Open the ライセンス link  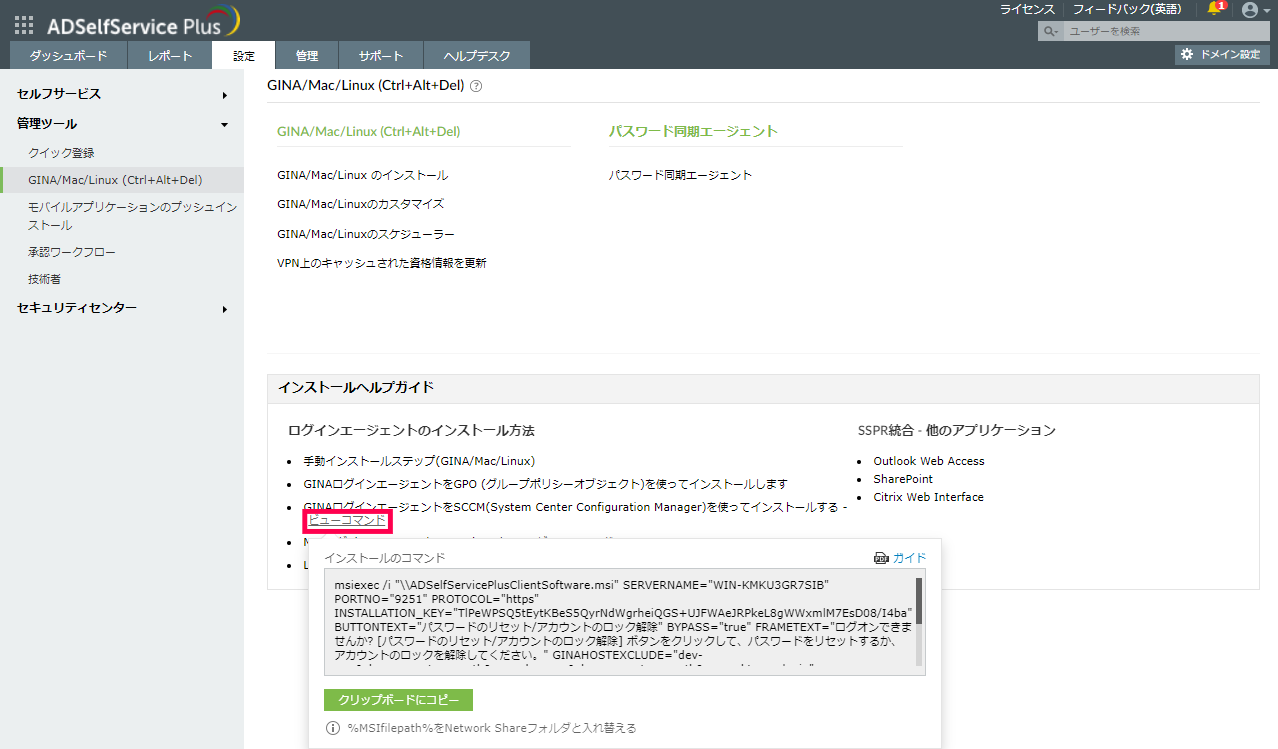1027,9
